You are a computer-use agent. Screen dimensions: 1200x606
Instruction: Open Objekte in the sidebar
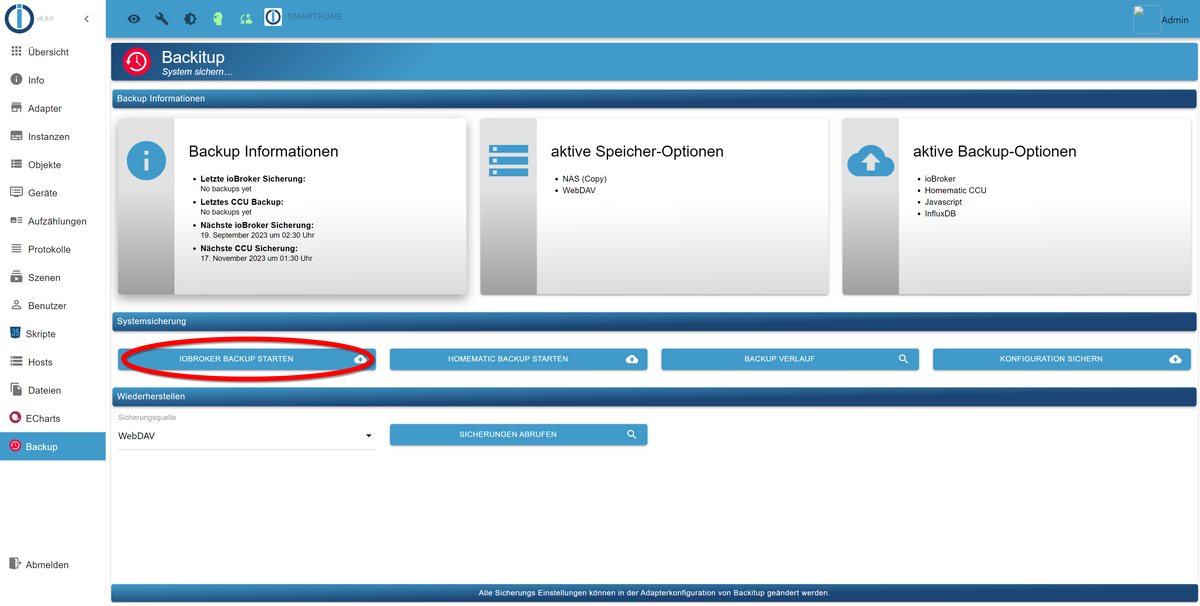pos(52,165)
